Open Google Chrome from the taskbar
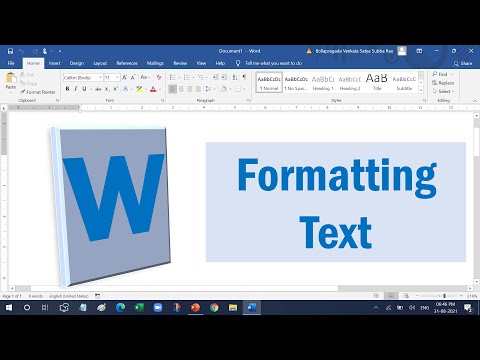This screenshot has width=480, height=360. click(214, 308)
